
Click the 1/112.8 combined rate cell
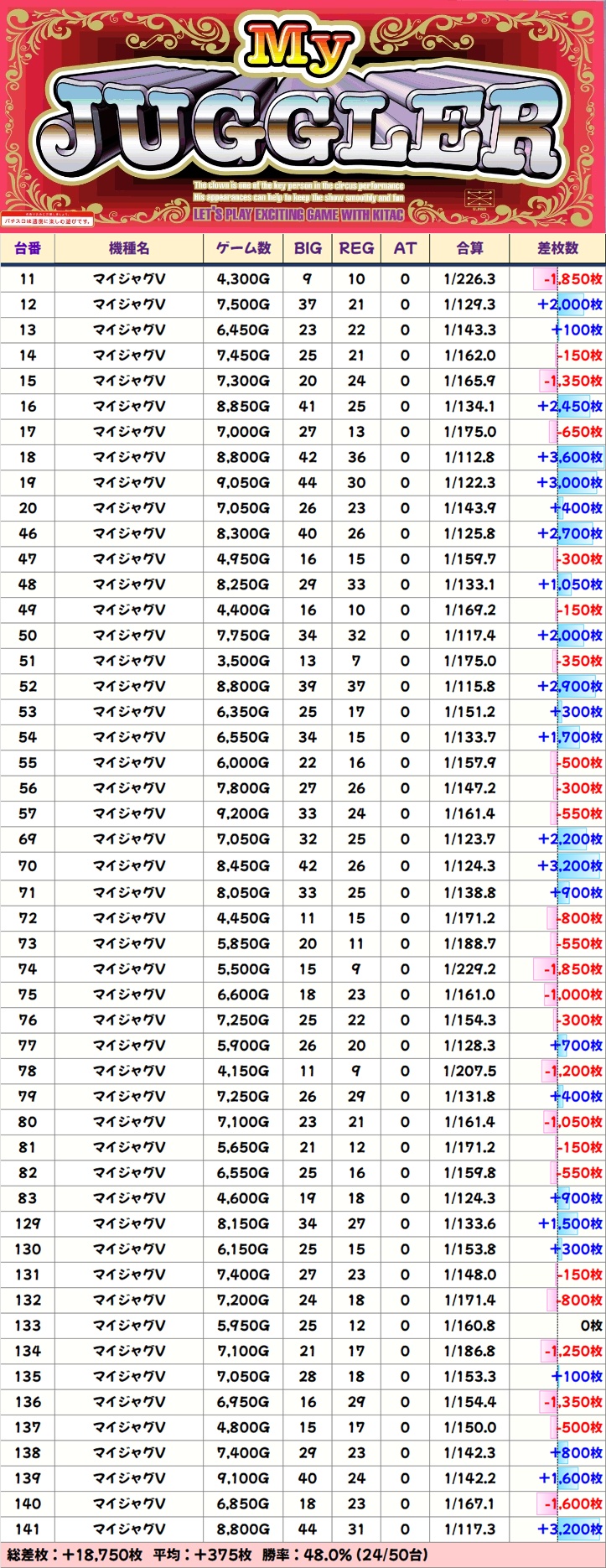click(469, 457)
